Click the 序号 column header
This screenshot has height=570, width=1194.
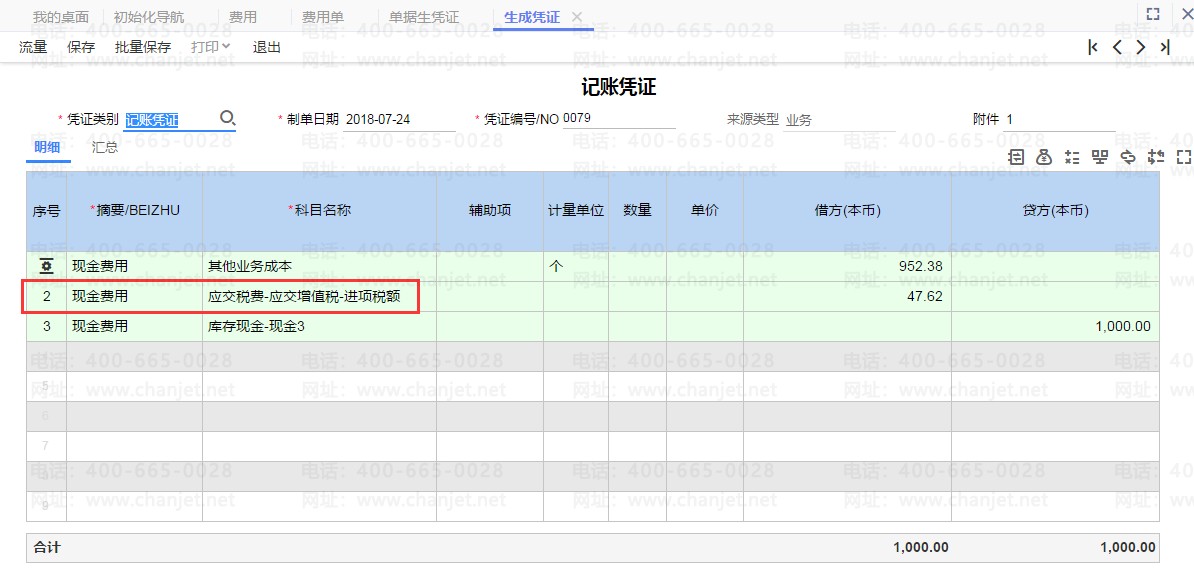(x=46, y=211)
